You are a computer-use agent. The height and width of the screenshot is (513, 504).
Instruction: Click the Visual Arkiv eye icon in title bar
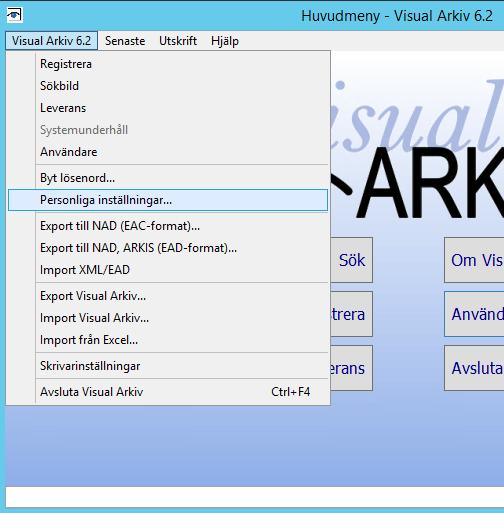15,15
